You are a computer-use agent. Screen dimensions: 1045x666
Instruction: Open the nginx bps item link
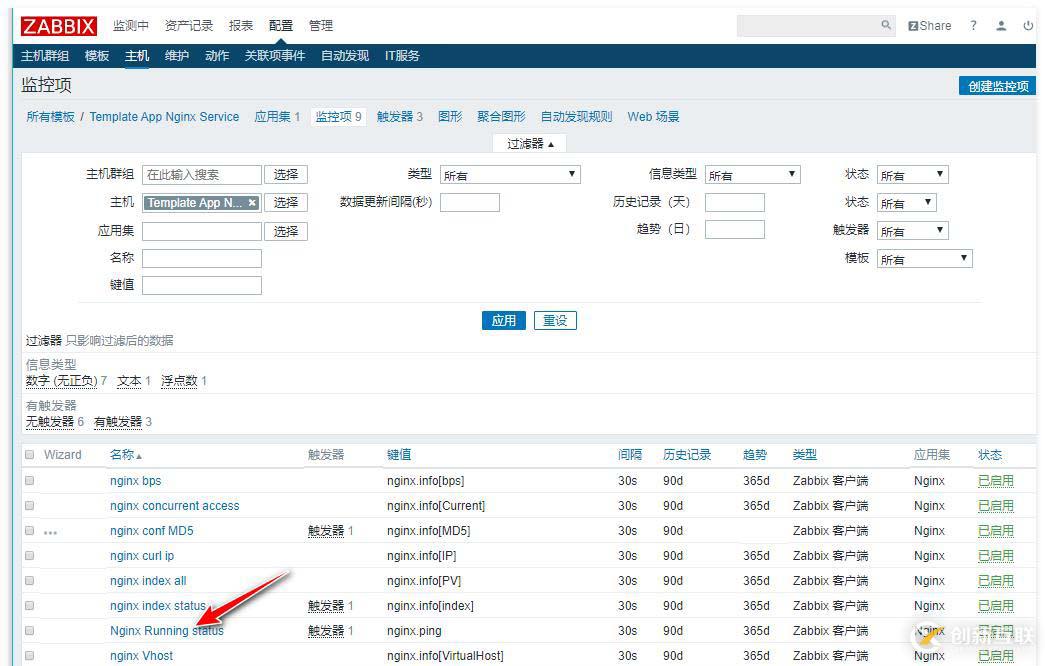click(x=135, y=481)
